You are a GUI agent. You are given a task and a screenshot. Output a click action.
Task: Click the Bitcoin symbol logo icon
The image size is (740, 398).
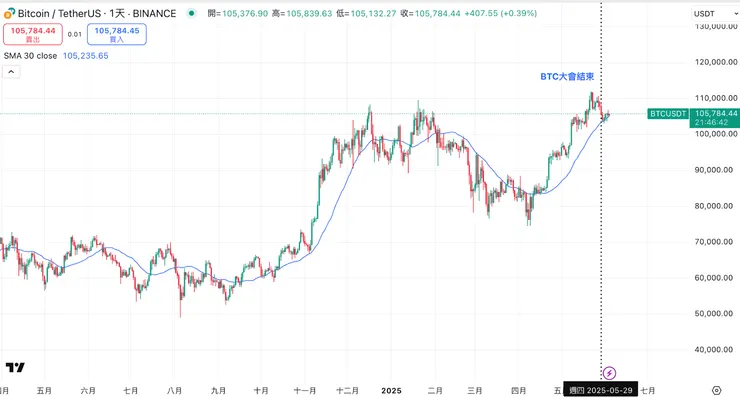coord(9,13)
